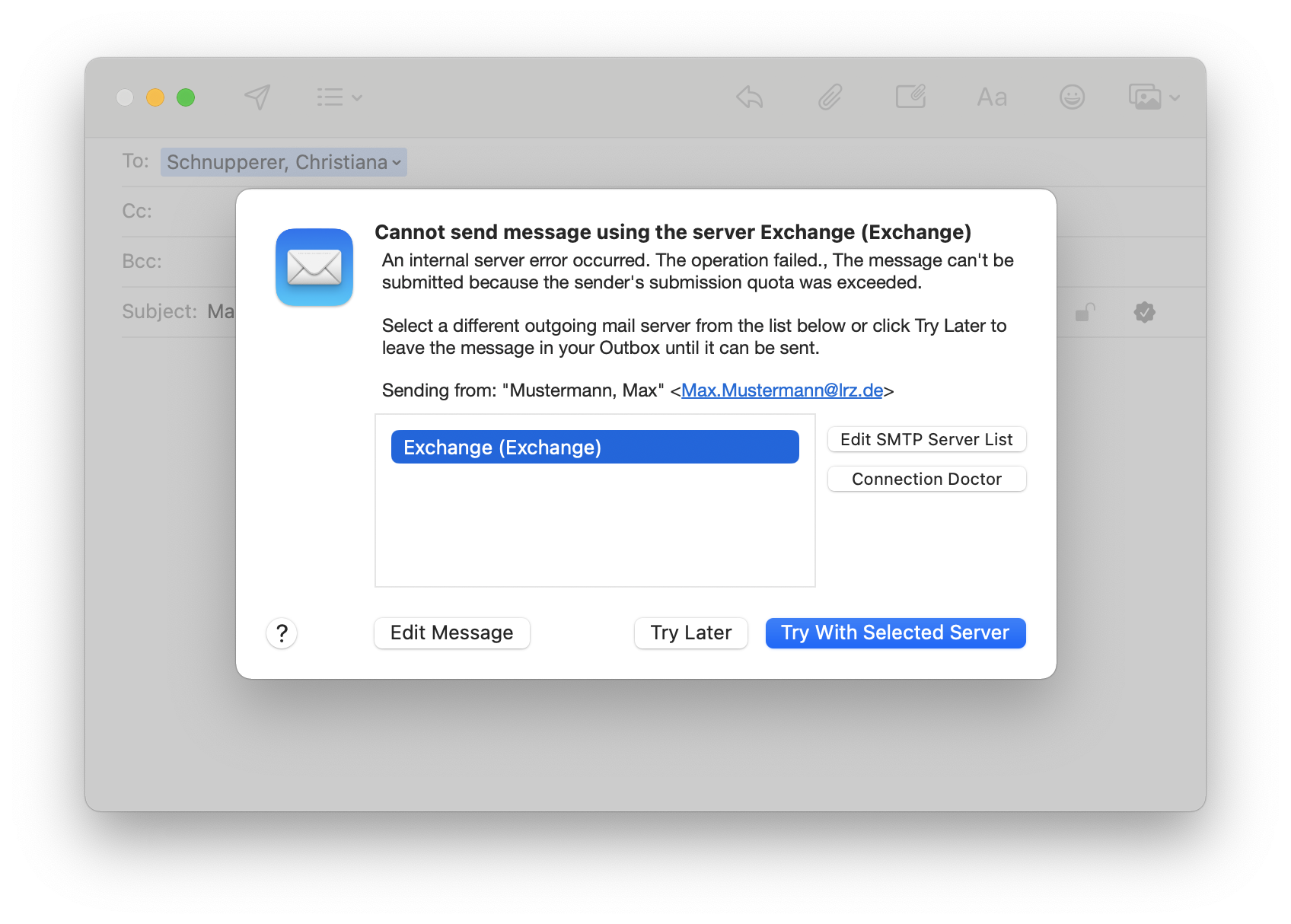Open help with the question mark button

pyautogui.click(x=282, y=633)
